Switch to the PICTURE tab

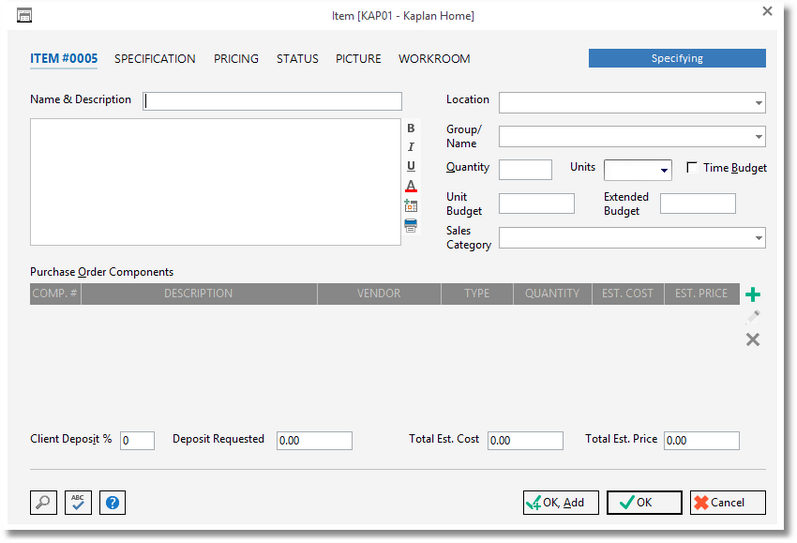[x=358, y=59]
